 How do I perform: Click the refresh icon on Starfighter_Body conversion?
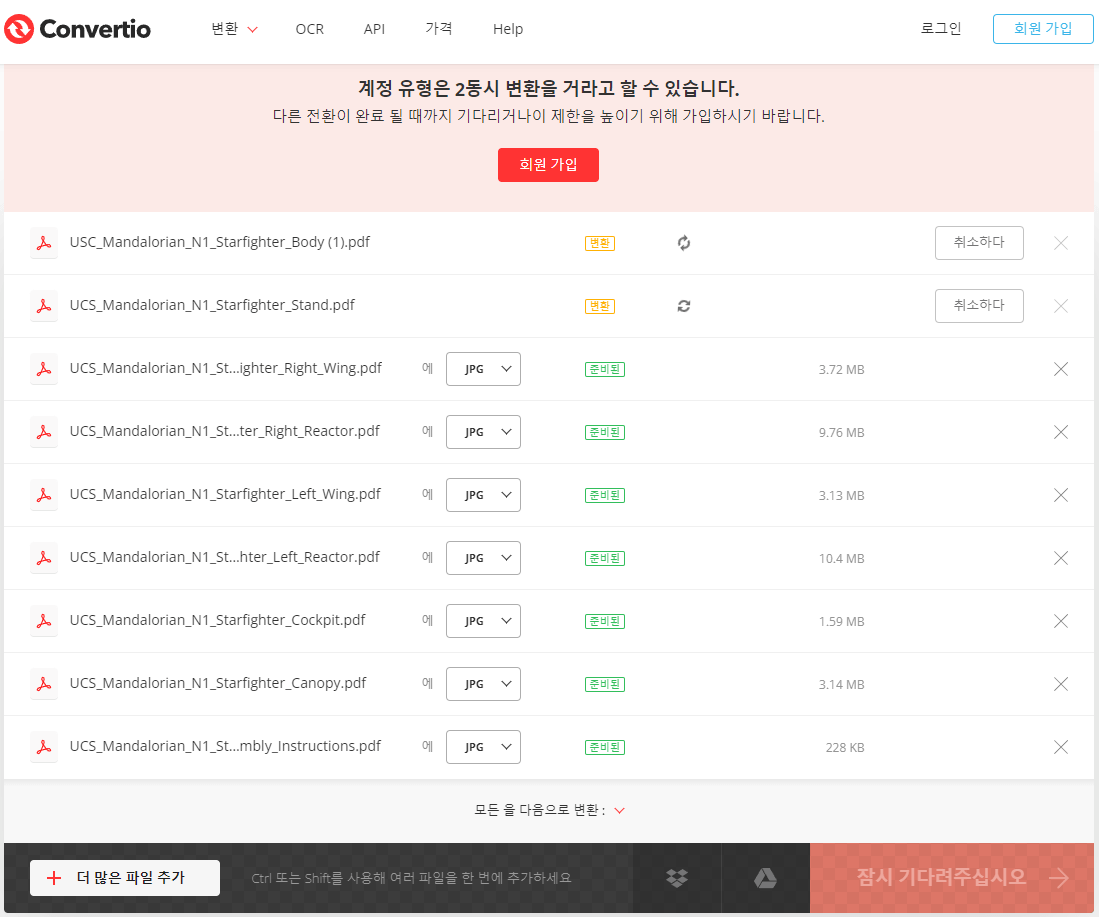point(683,243)
